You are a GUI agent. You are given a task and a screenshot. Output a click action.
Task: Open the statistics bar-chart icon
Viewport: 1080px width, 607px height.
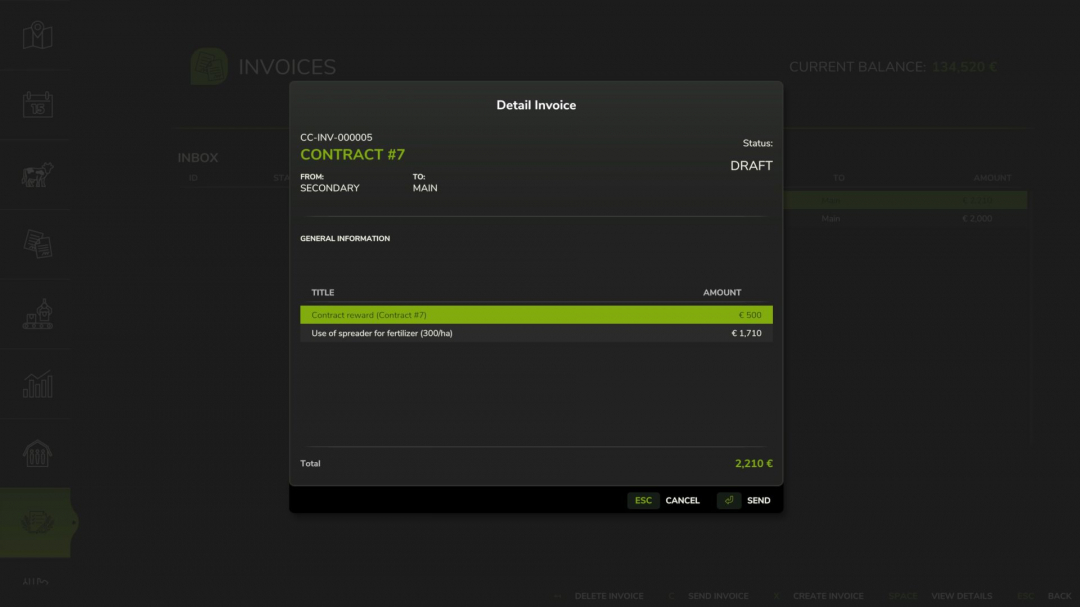click(x=36, y=383)
